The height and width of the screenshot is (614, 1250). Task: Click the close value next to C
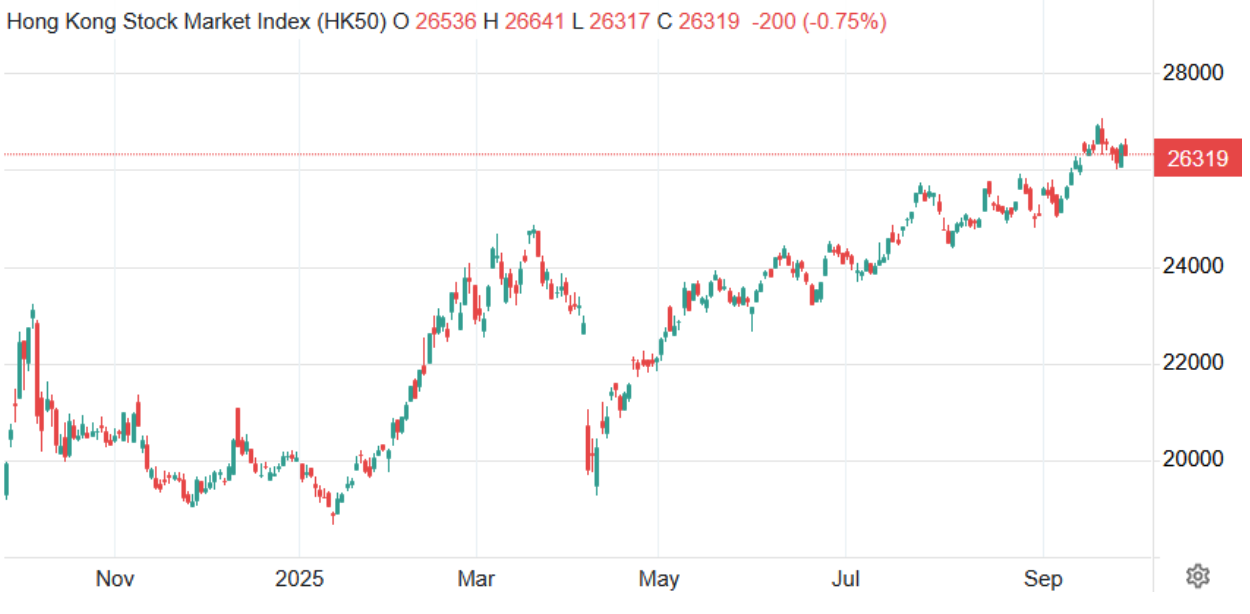[x=705, y=22]
